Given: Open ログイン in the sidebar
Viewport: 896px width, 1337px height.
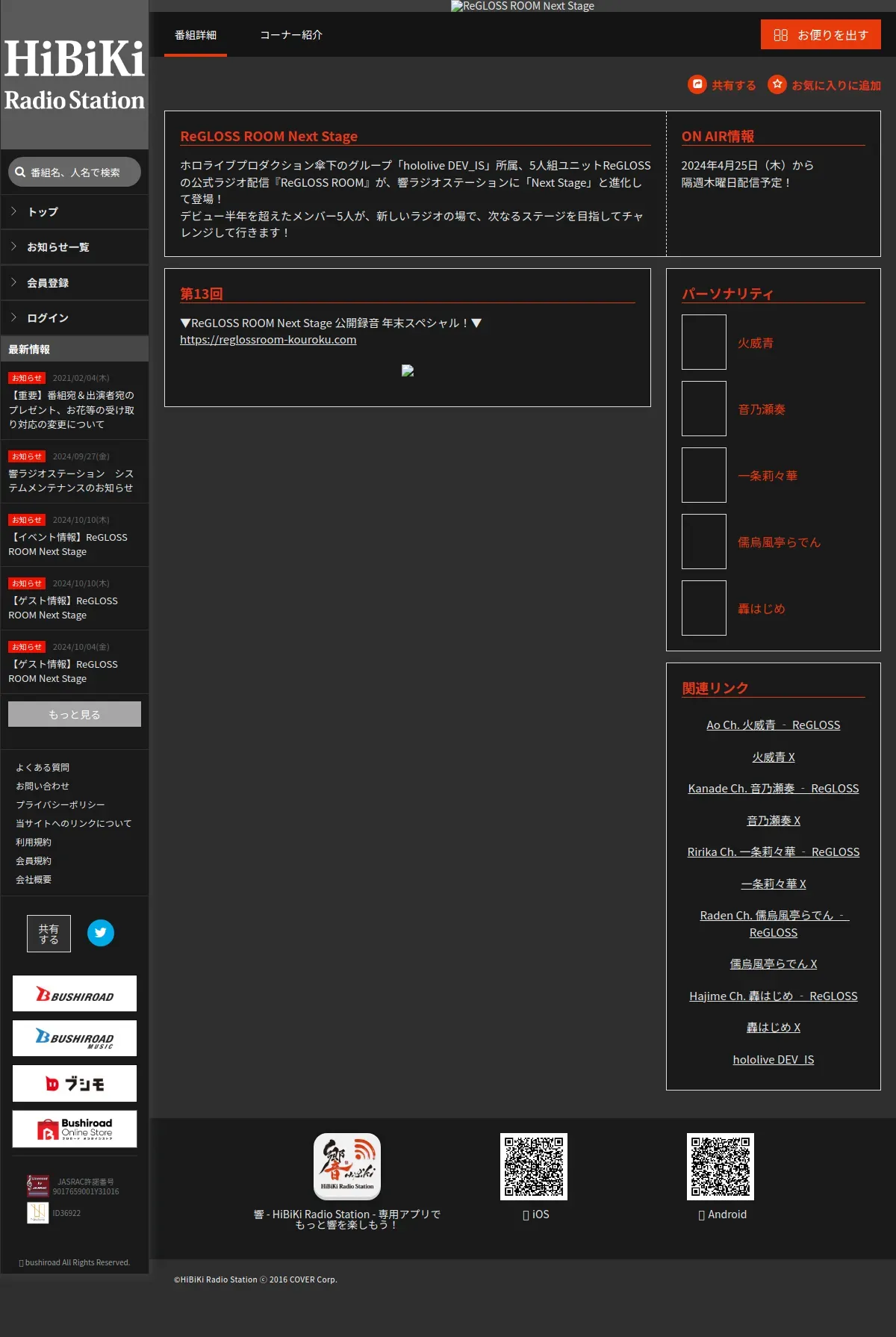Looking at the screenshot, I should [x=75, y=318].
